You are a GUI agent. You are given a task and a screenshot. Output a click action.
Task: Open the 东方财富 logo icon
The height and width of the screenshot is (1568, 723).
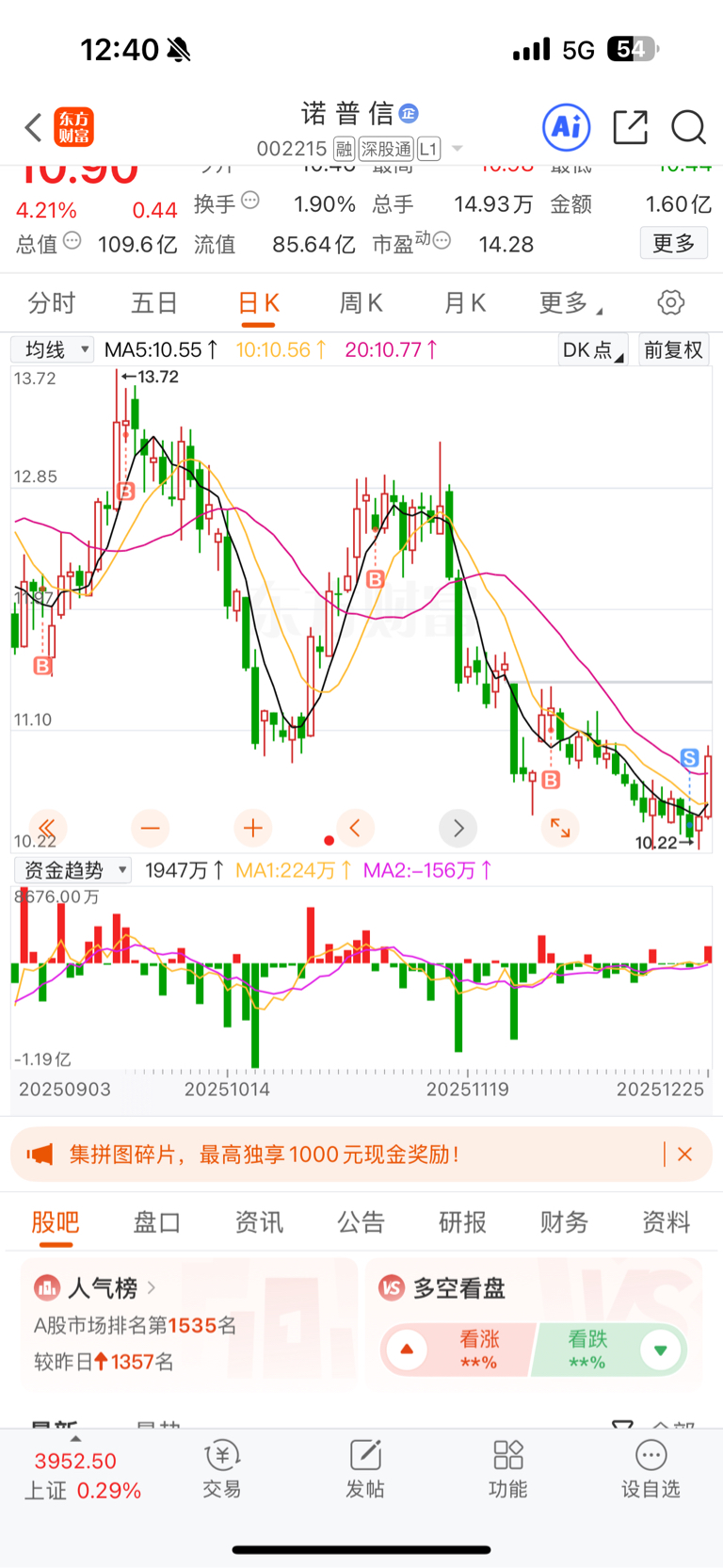coord(73,127)
